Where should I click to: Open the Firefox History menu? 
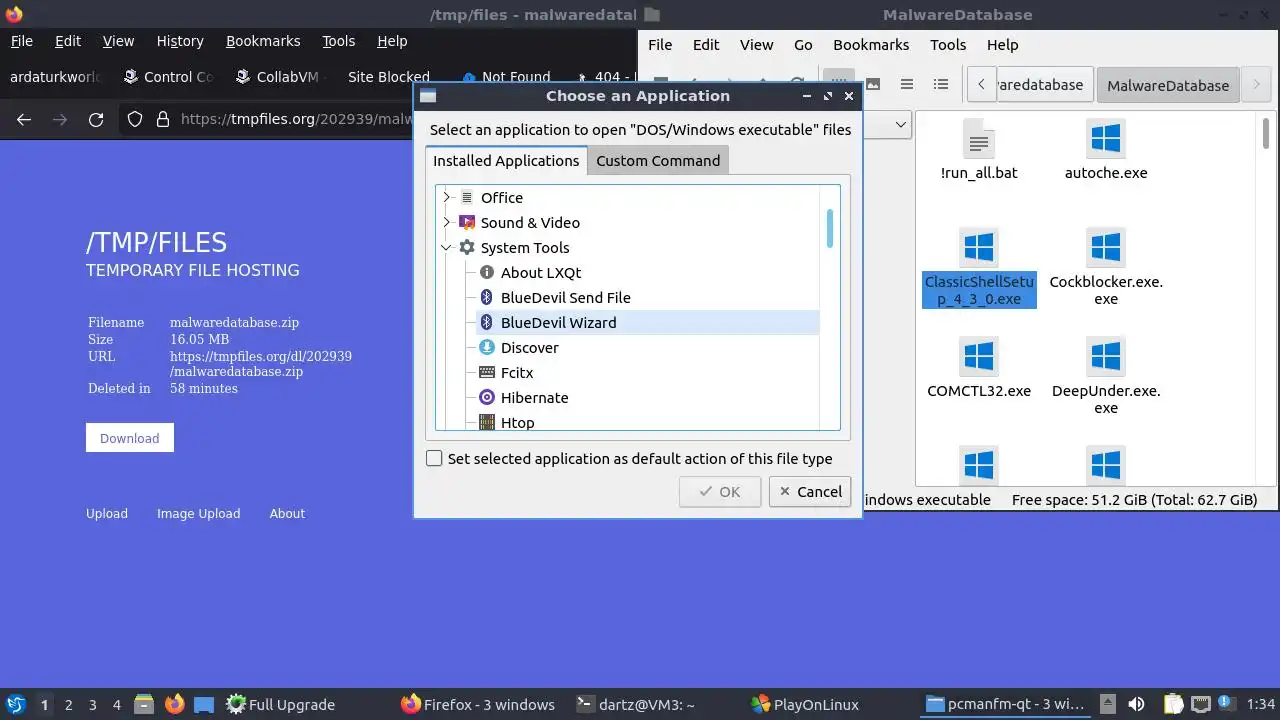click(x=180, y=41)
